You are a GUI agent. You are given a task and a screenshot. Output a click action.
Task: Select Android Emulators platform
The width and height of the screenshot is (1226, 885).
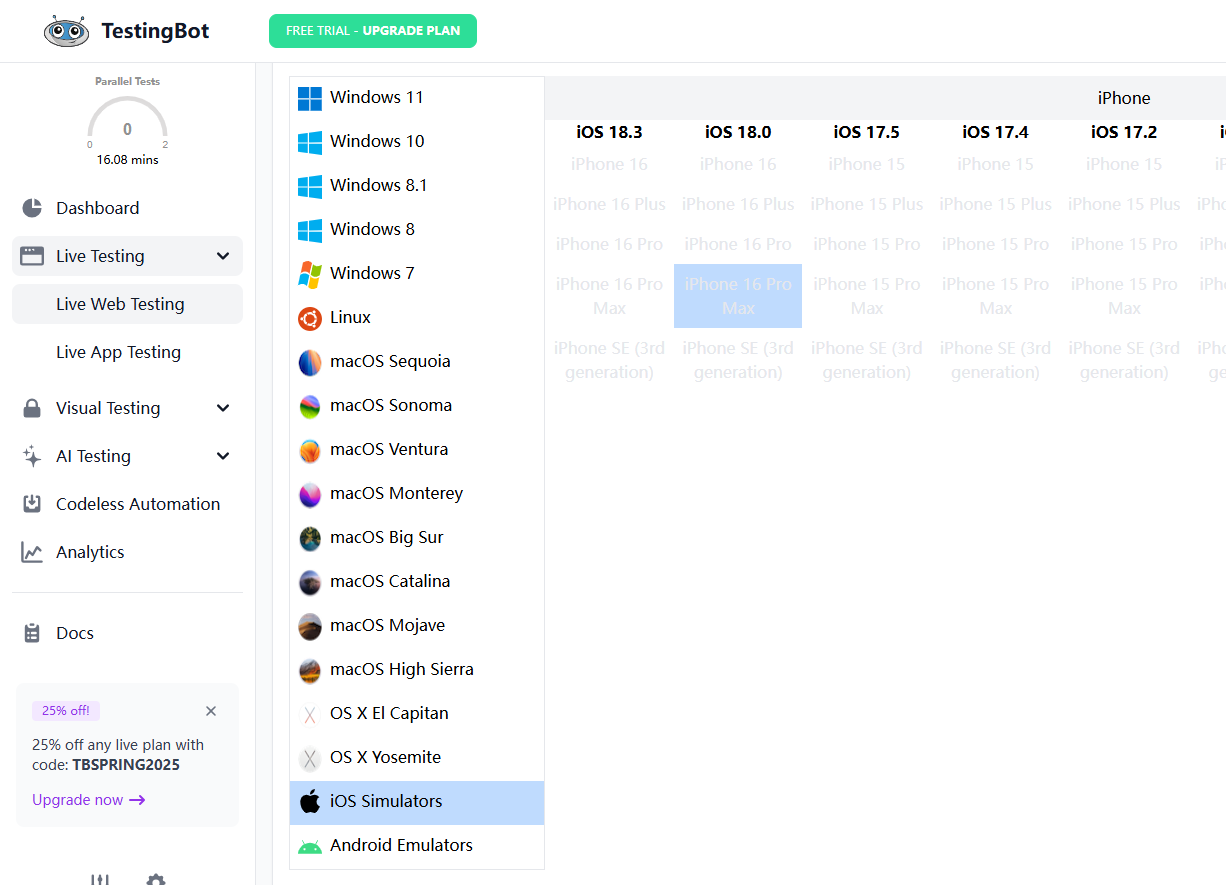pos(417,846)
